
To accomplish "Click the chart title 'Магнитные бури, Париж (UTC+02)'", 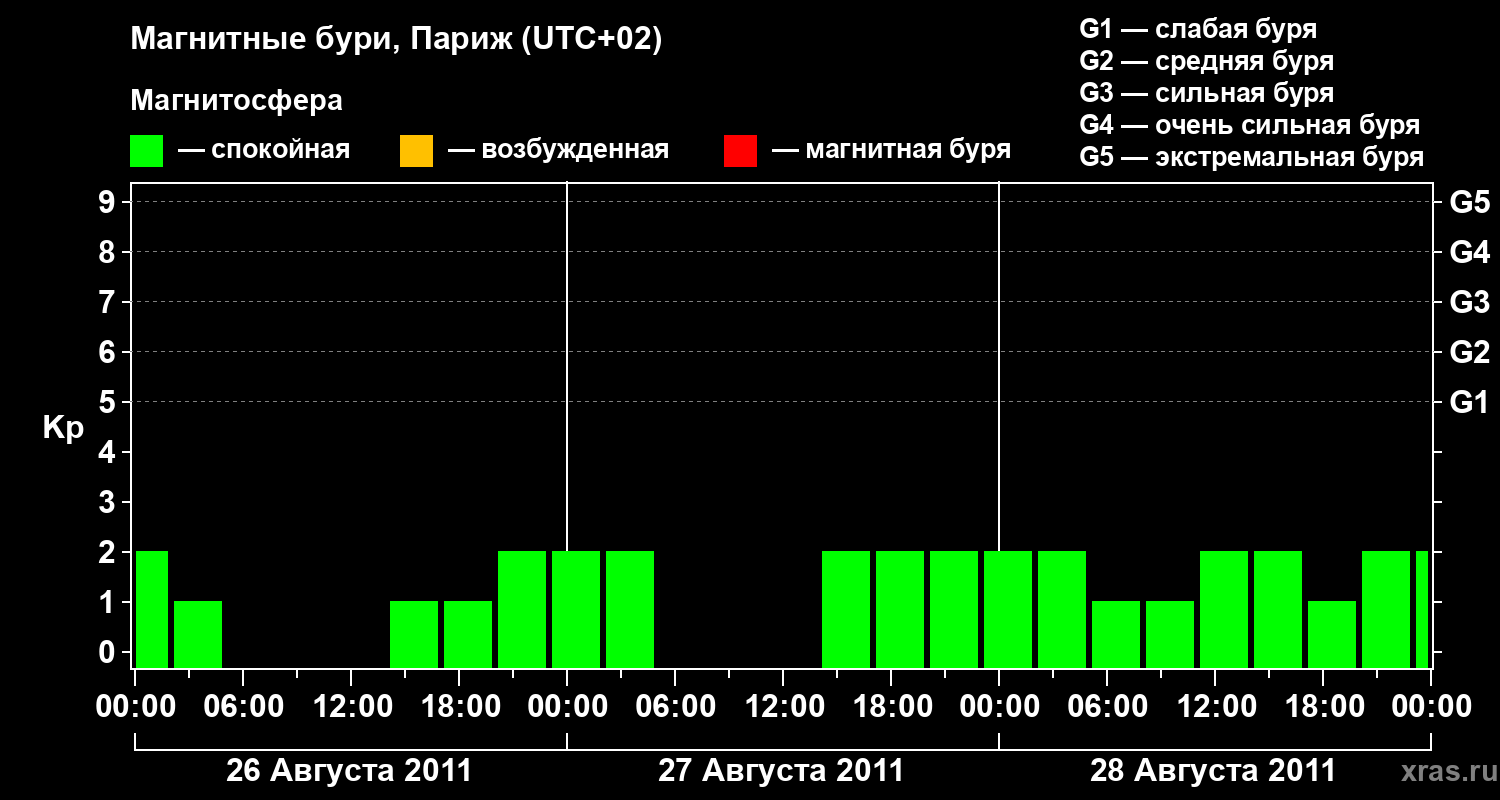I will [396, 40].
